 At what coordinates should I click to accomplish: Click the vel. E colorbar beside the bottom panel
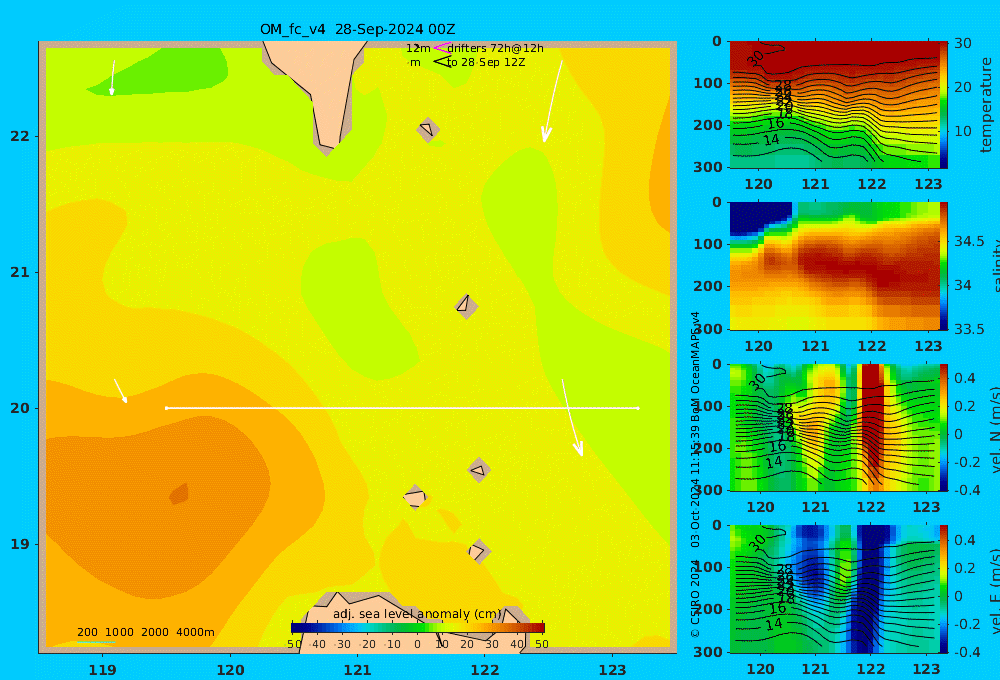944,589
